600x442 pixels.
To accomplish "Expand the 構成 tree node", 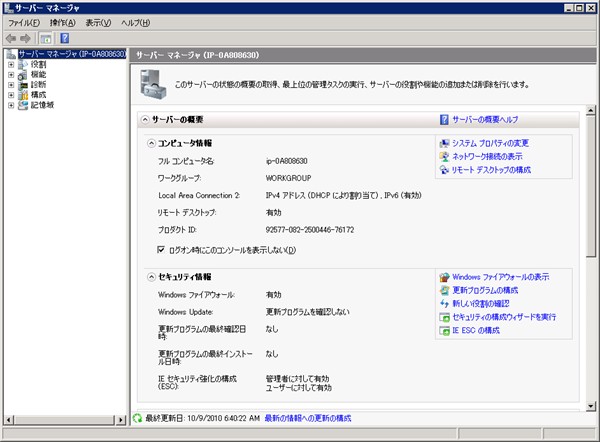I will [x=11, y=95].
